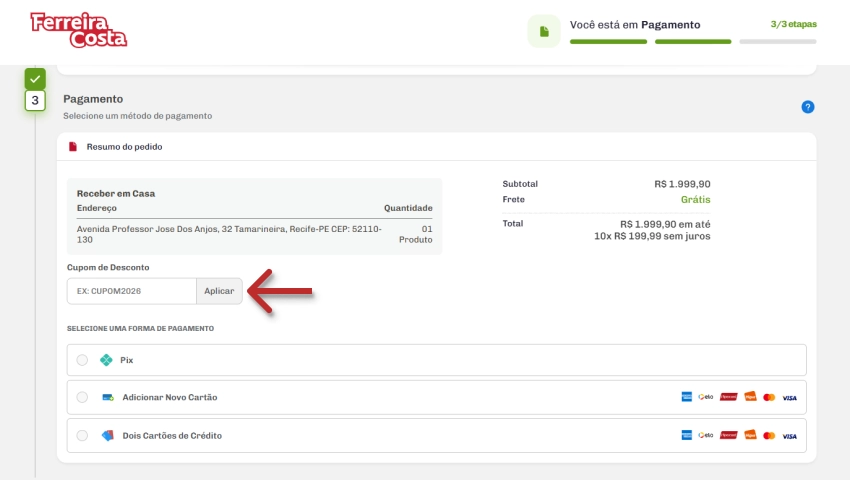The height and width of the screenshot is (480, 850).
Task: Click the step 3 number badge
Action: pyautogui.click(x=35, y=101)
